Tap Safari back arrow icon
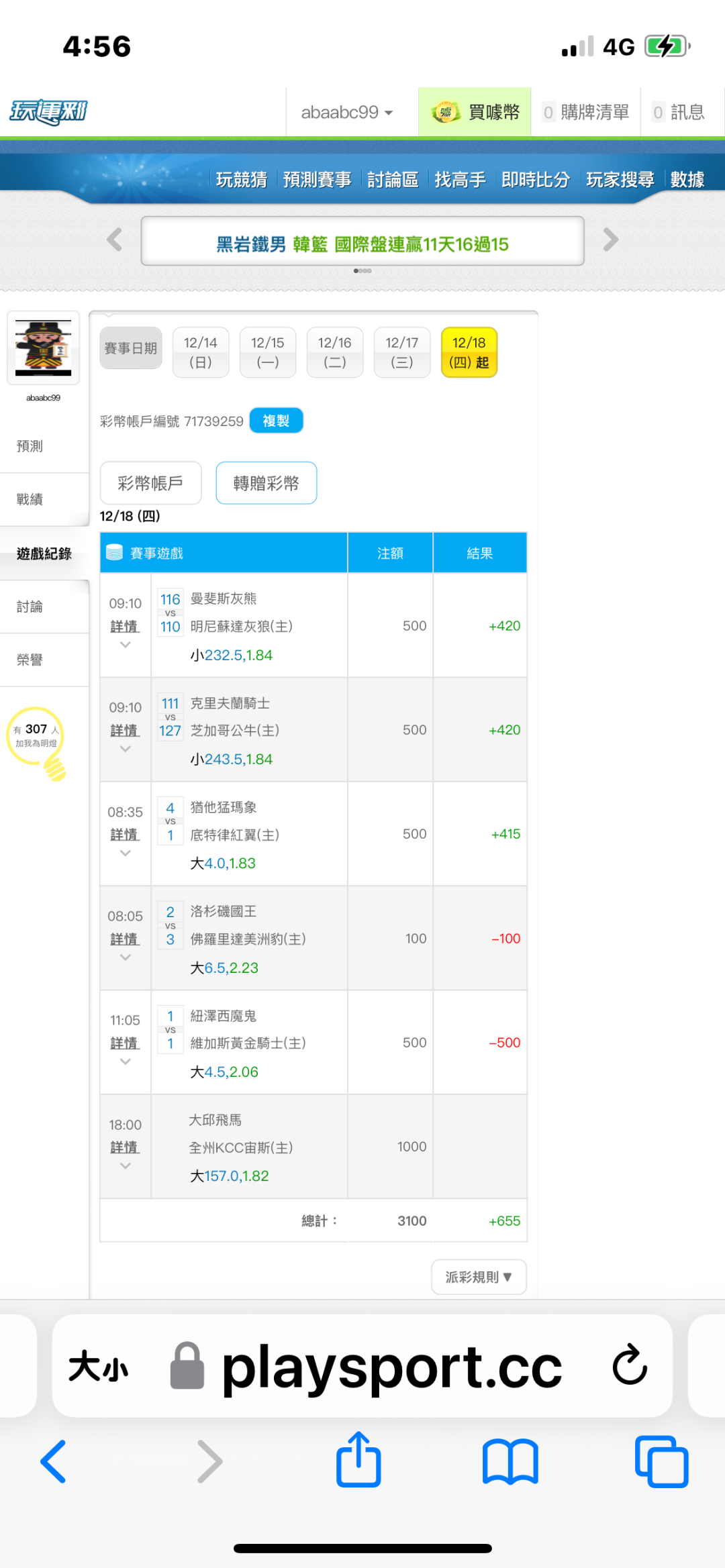 click(54, 1461)
